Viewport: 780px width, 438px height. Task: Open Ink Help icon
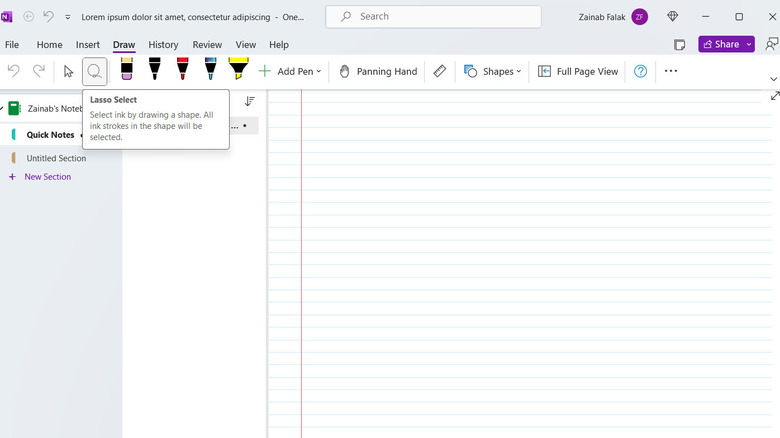point(641,71)
